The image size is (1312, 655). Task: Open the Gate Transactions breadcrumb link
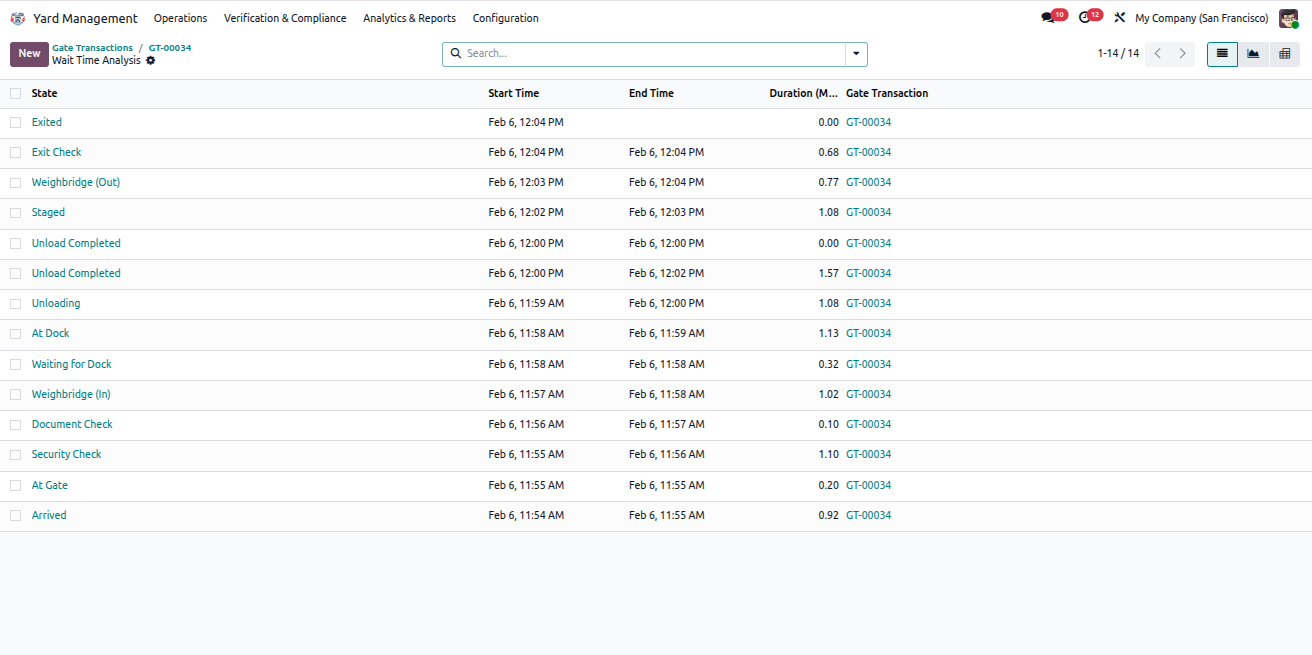point(92,48)
